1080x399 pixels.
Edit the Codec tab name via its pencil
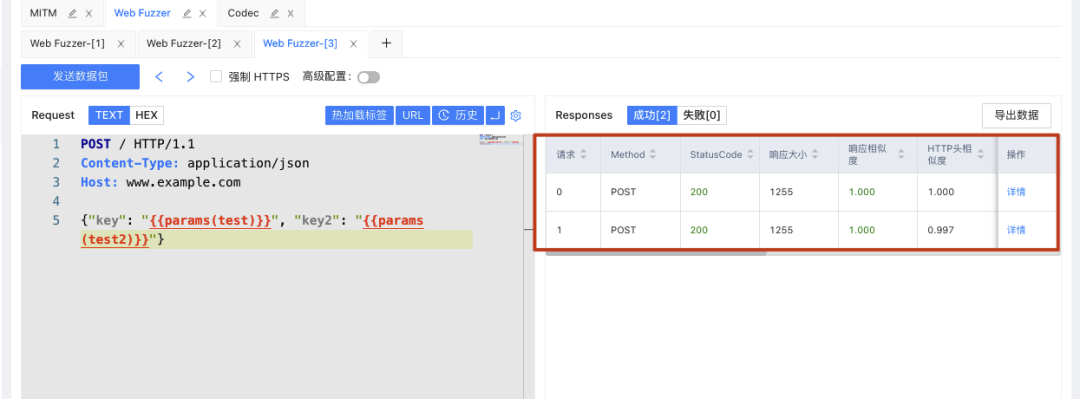pos(274,13)
